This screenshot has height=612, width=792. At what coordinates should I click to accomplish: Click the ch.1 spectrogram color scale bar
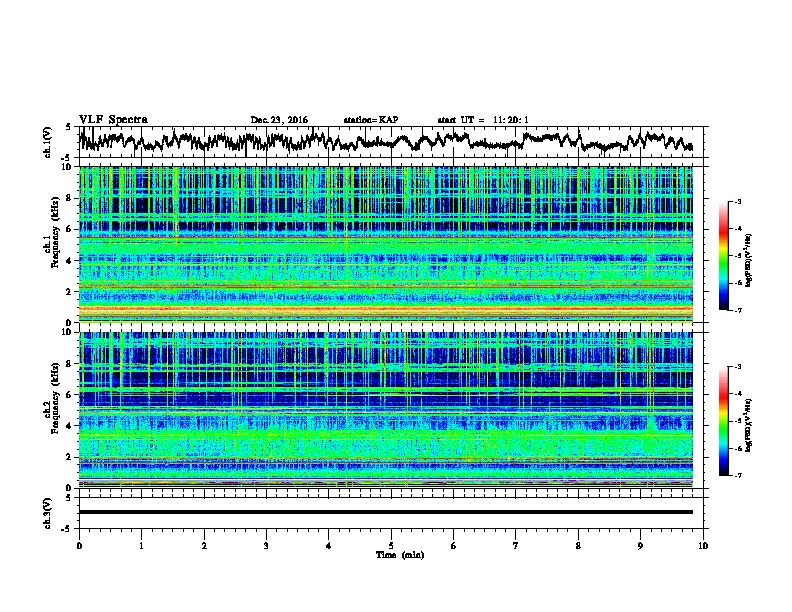723,256
